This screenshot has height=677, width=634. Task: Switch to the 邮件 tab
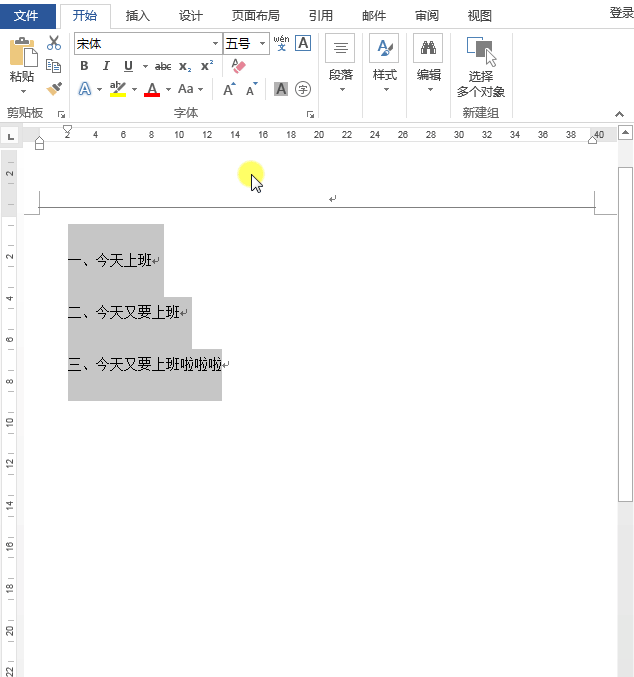(374, 16)
